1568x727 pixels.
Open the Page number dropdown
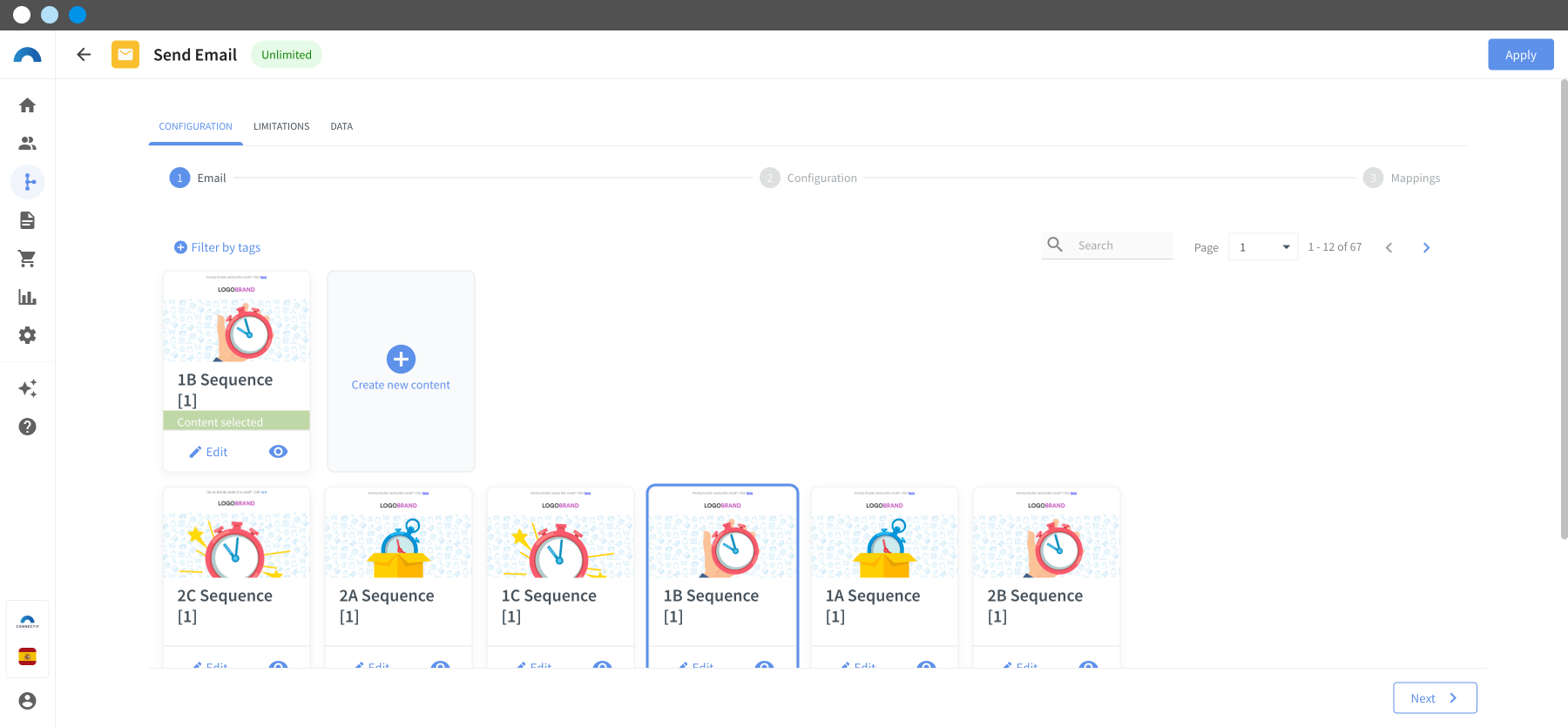1263,247
